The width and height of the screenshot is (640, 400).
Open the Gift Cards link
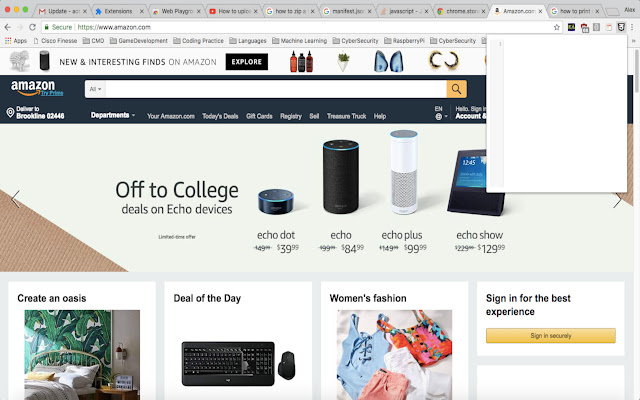pos(259,116)
